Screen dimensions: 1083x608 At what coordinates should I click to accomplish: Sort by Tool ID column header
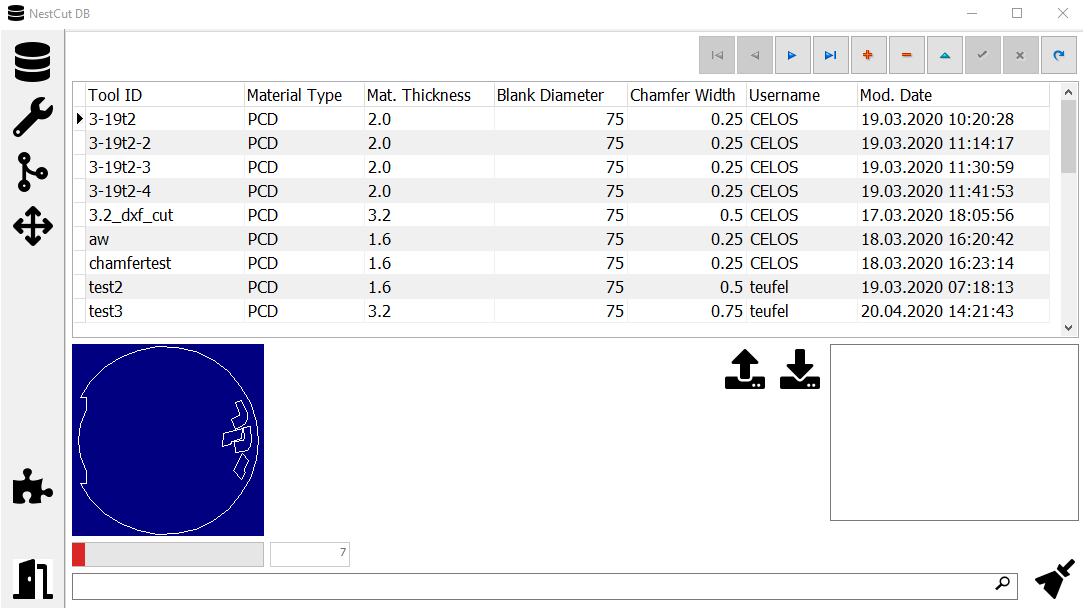point(166,95)
